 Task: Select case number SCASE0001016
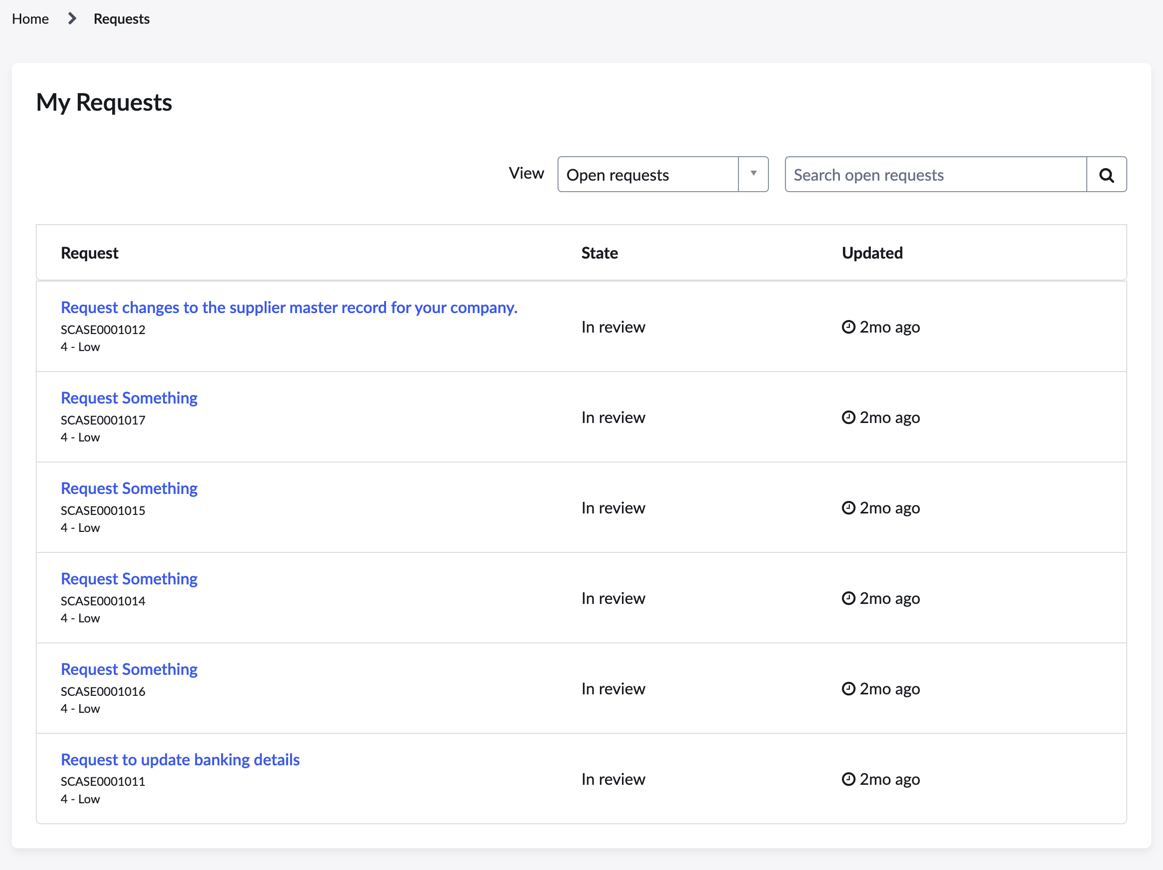point(103,691)
